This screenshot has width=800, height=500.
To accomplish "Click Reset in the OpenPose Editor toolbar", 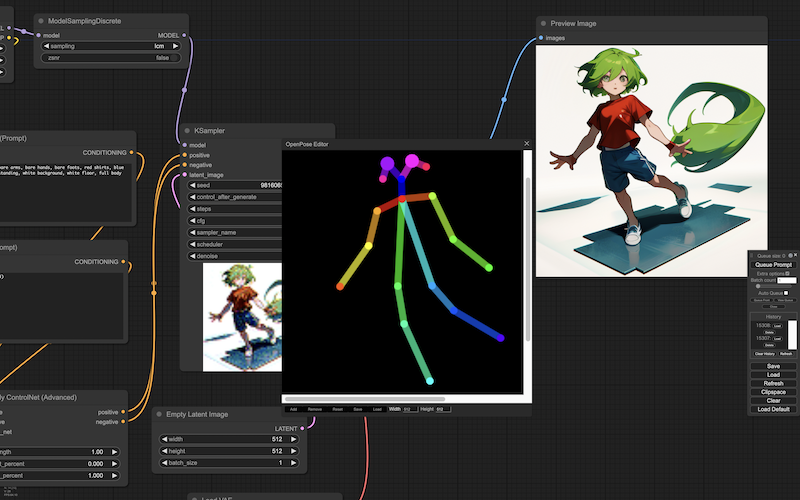I will tap(337, 409).
